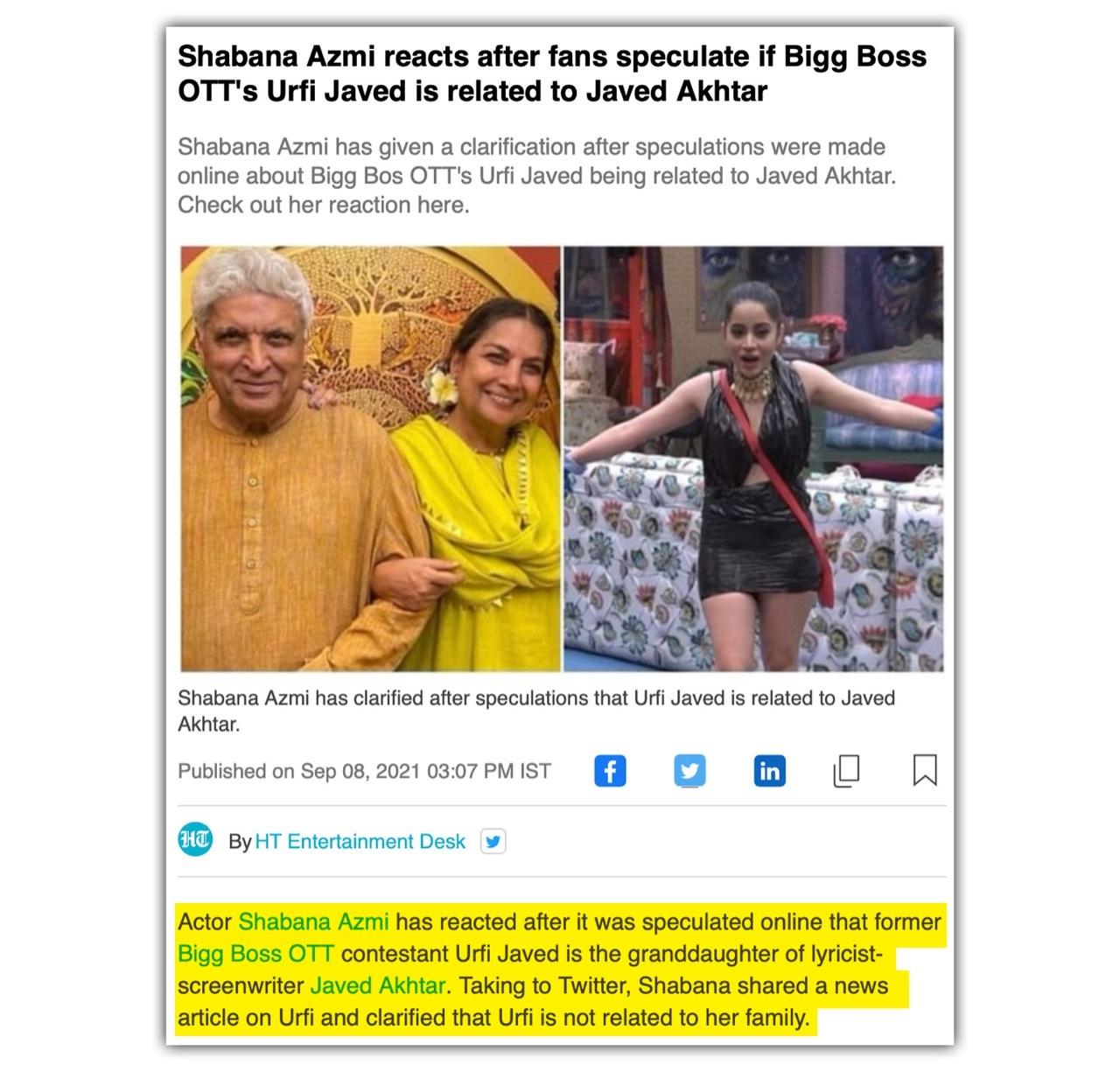
Task: Open the author's Twitter icon after byline
Action: click(x=493, y=842)
